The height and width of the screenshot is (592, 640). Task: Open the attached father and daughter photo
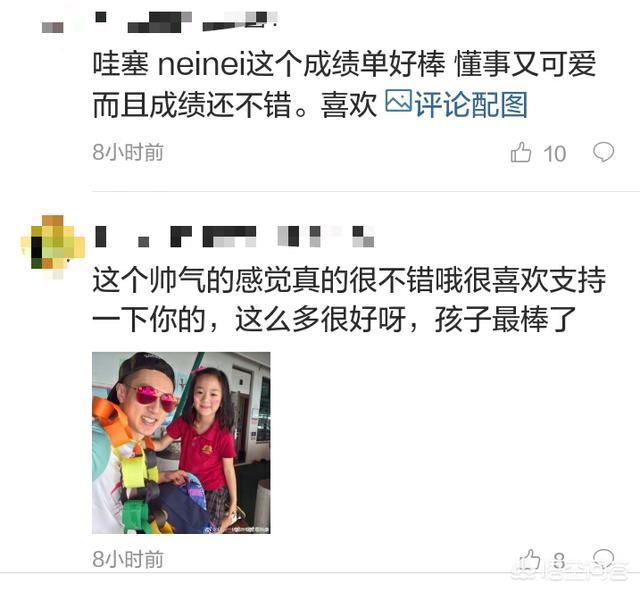click(181, 443)
